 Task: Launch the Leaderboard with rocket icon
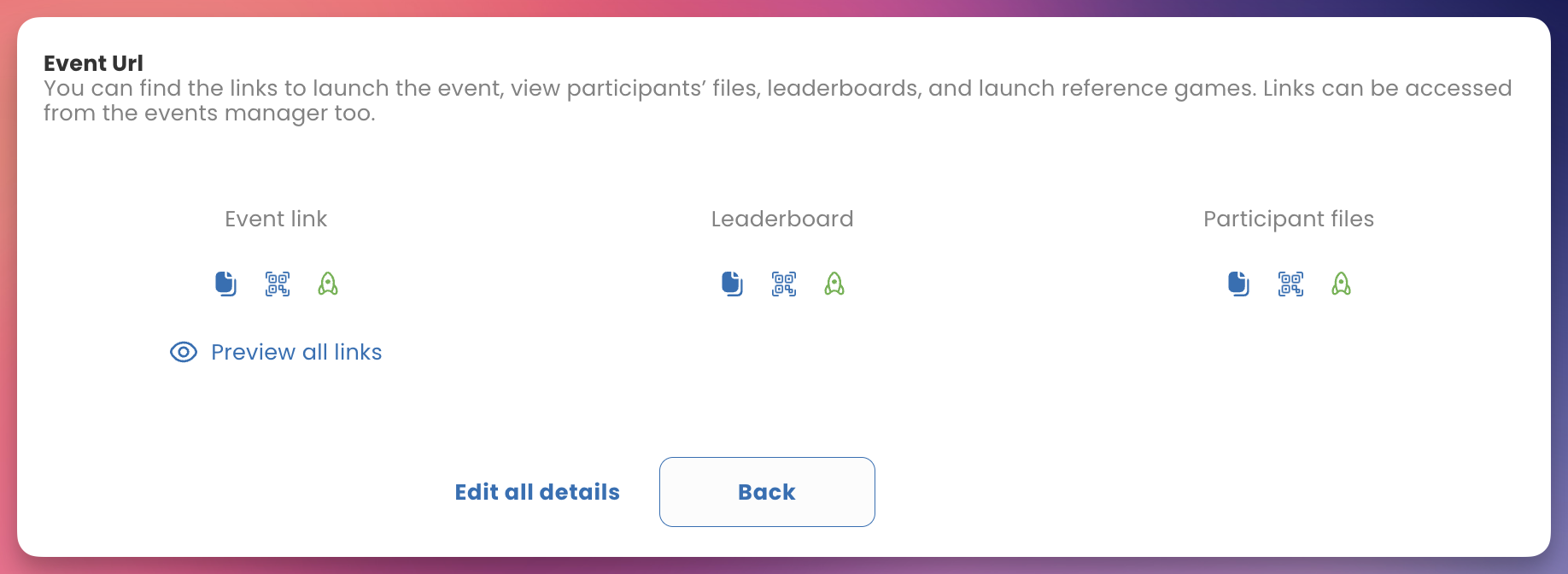(834, 284)
